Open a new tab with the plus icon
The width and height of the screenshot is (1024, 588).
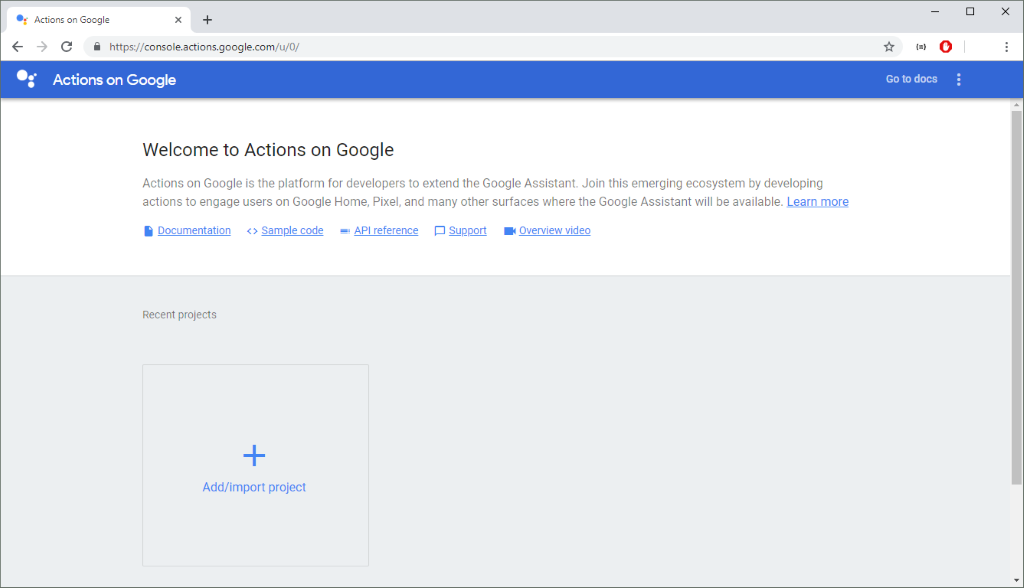click(207, 20)
